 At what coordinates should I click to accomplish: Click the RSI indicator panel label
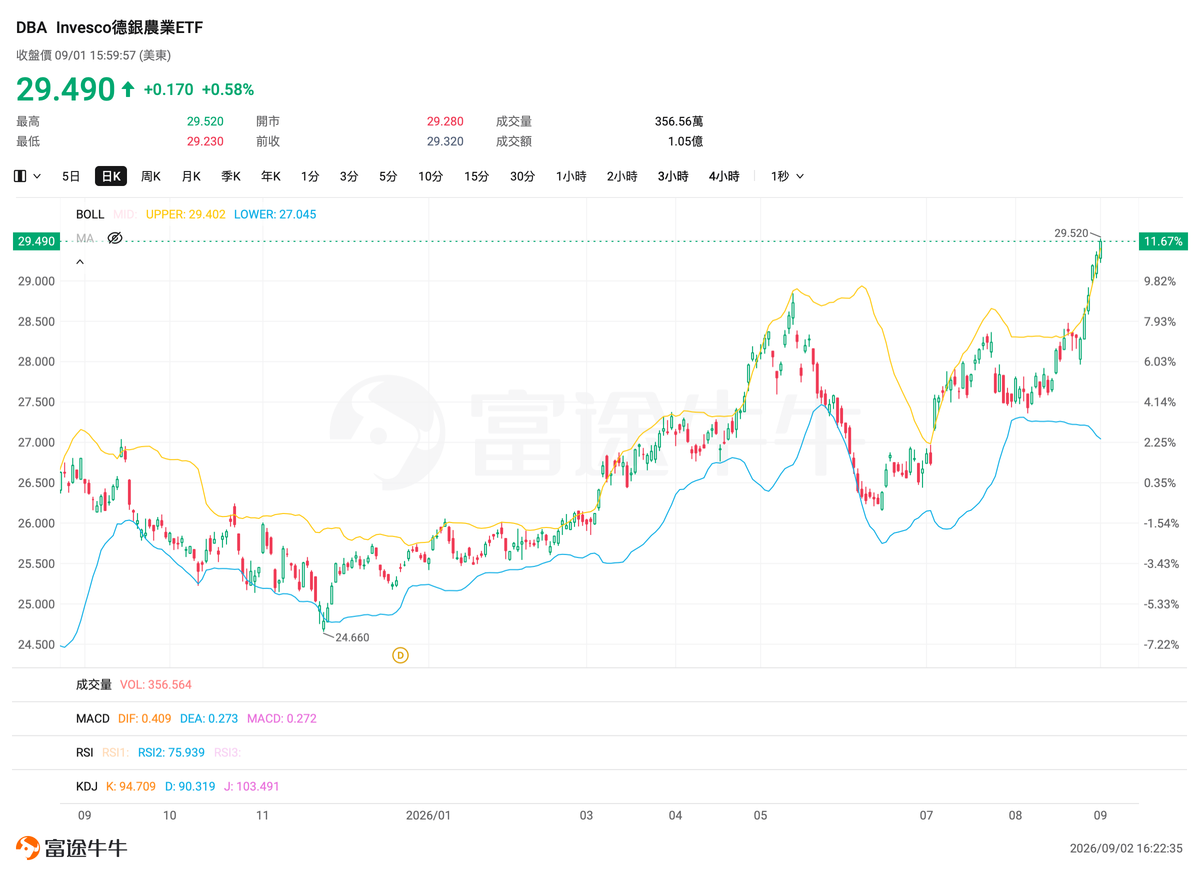pos(84,753)
